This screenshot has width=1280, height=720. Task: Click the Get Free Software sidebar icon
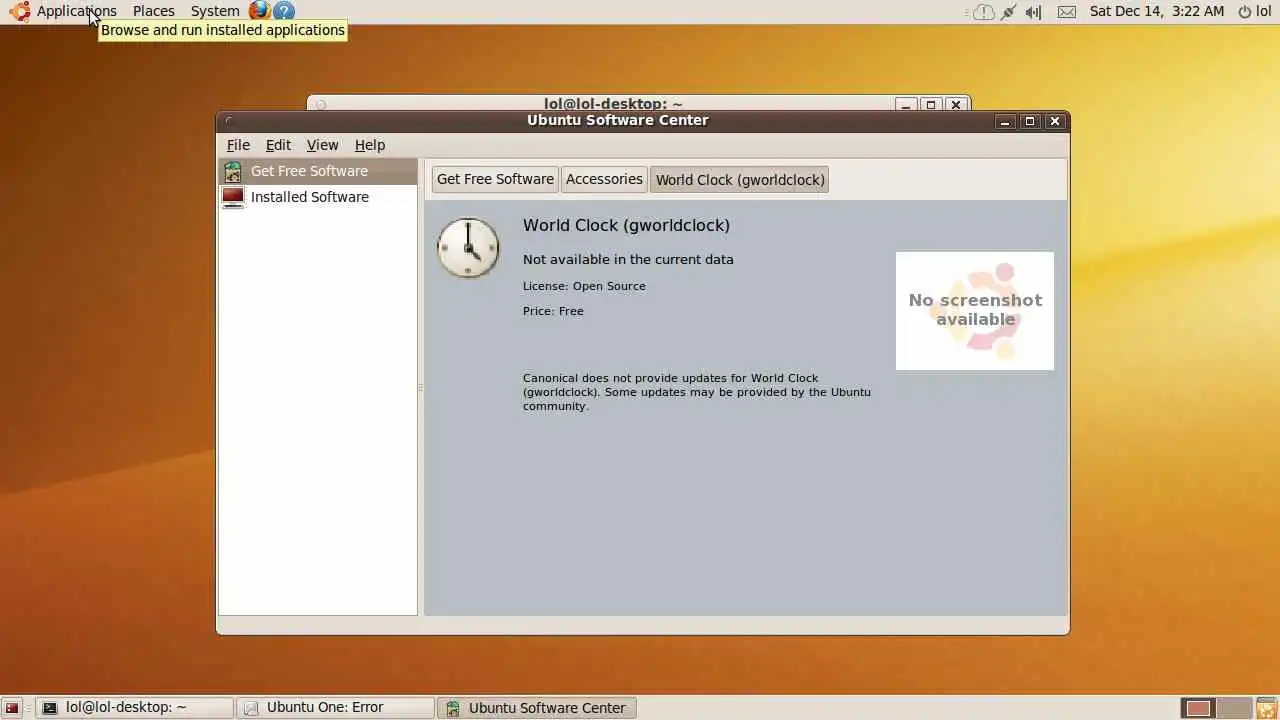(233, 171)
